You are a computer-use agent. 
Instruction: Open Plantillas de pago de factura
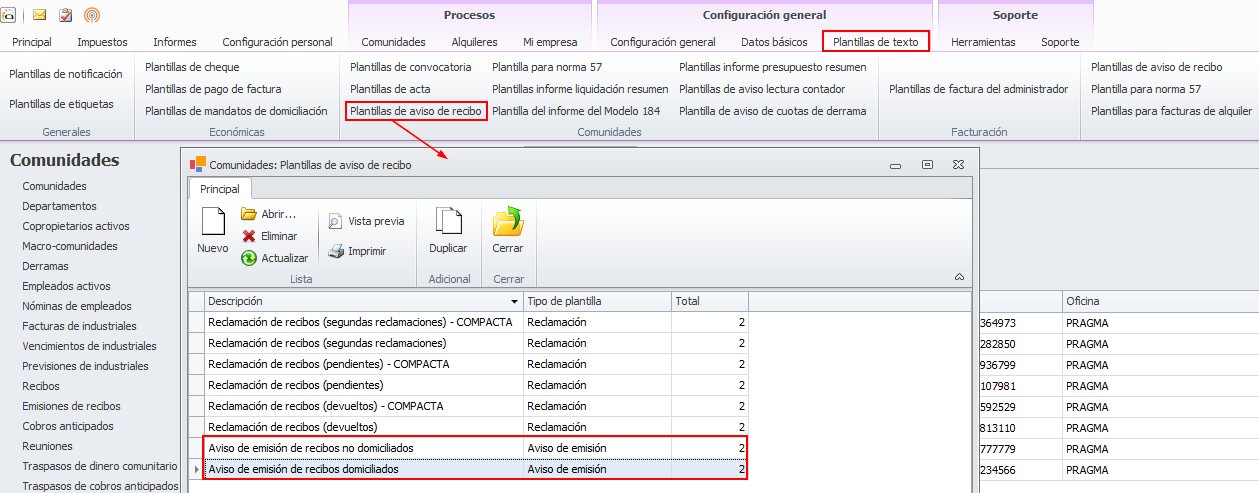[213, 89]
